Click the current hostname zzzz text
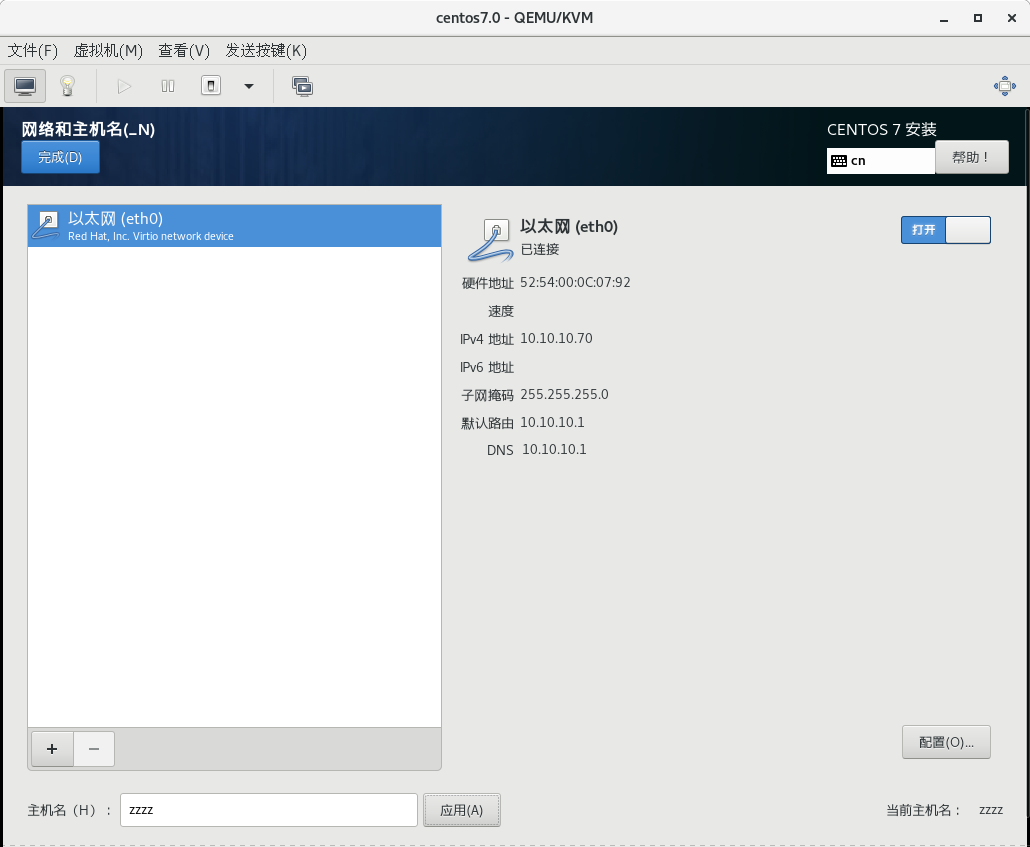1030x847 pixels. coord(991,810)
